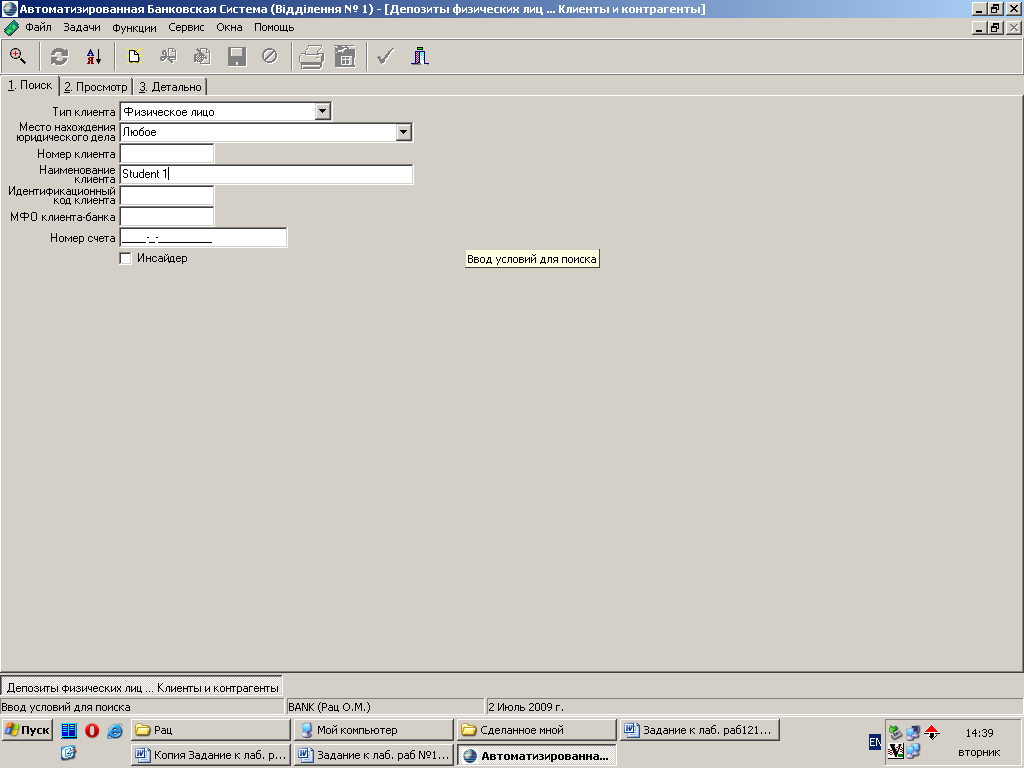Click the green app icon beside Файл
The height and width of the screenshot is (768, 1024).
[11, 28]
